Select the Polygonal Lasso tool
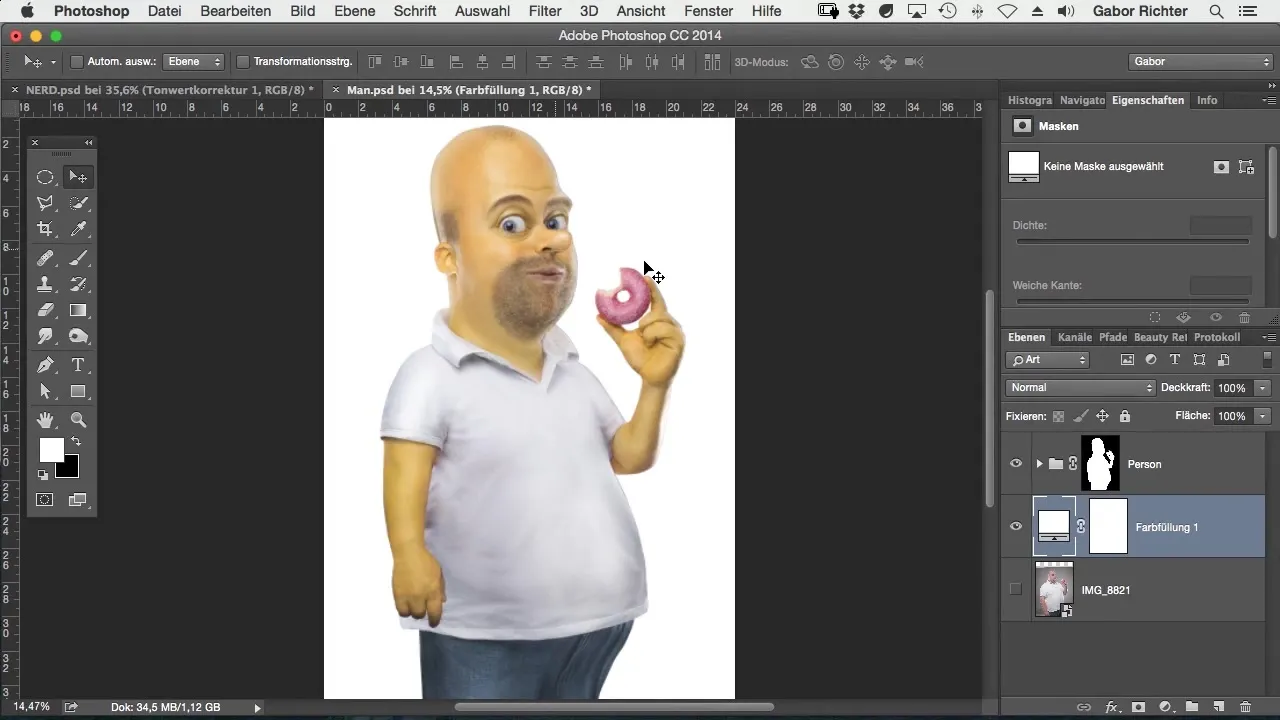This screenshot has width=1280, height=720. coord(45,203)
